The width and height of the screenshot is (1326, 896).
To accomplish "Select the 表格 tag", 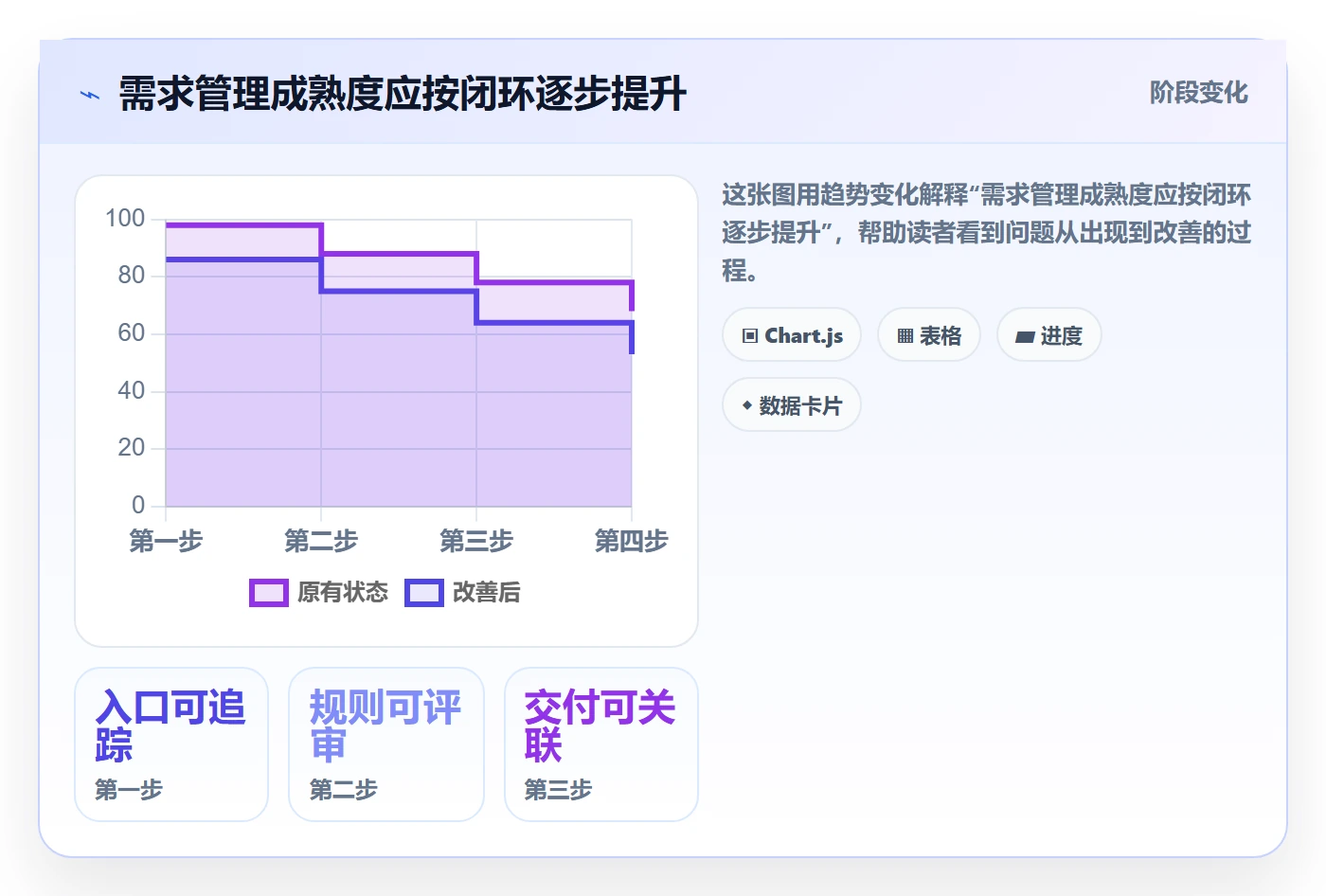I will (x=929, y=335).
